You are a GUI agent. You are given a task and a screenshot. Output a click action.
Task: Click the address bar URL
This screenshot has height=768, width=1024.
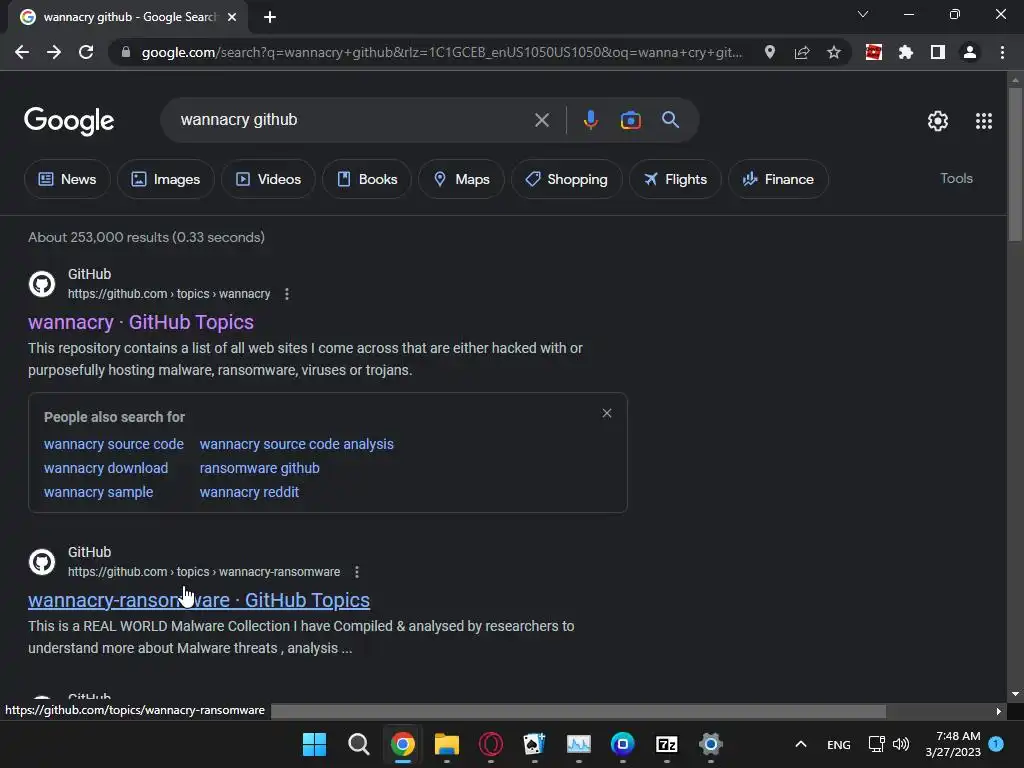441,52
